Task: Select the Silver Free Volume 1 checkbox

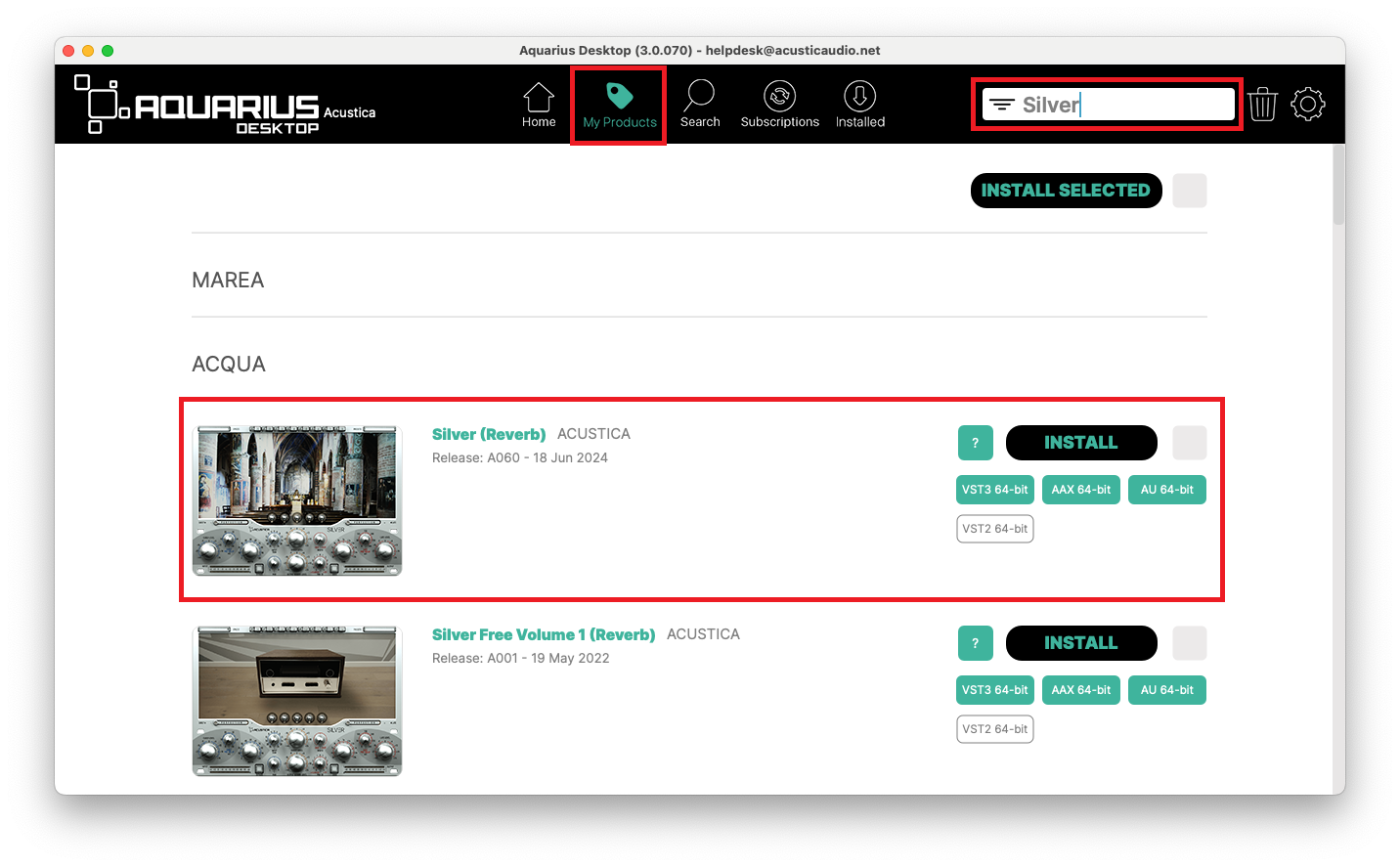Action: 1190,643
